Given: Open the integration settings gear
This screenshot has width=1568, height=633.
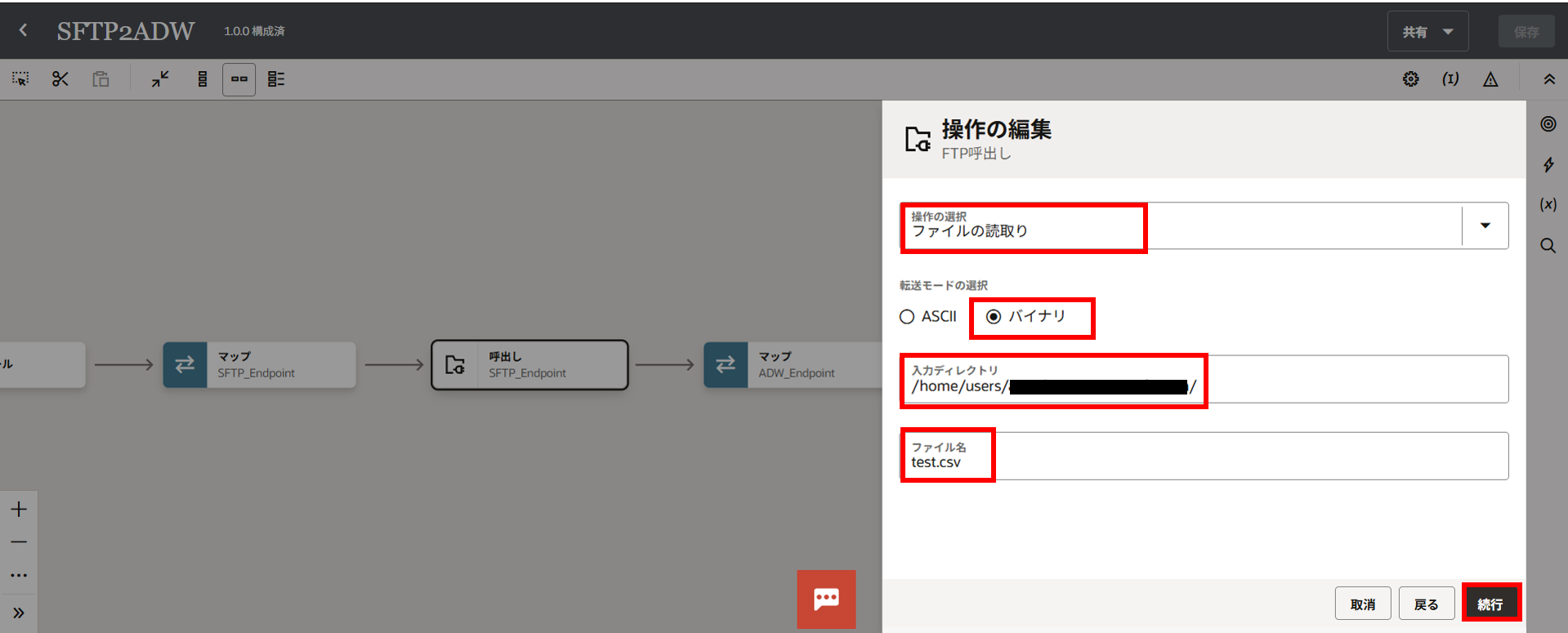Looking at the screenshot, I should [x=1411, y=79].
